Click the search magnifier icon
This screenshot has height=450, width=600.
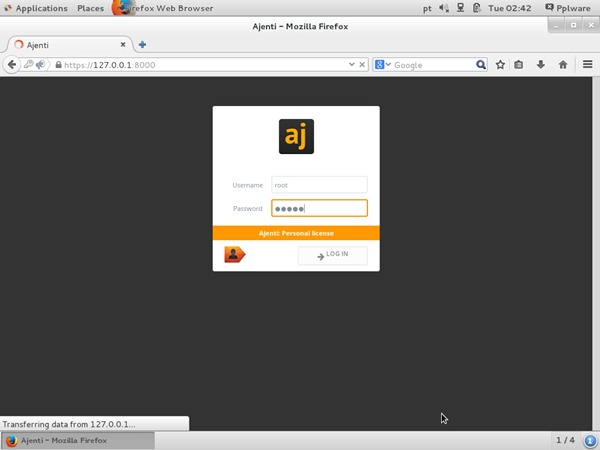tap(481, 65)
